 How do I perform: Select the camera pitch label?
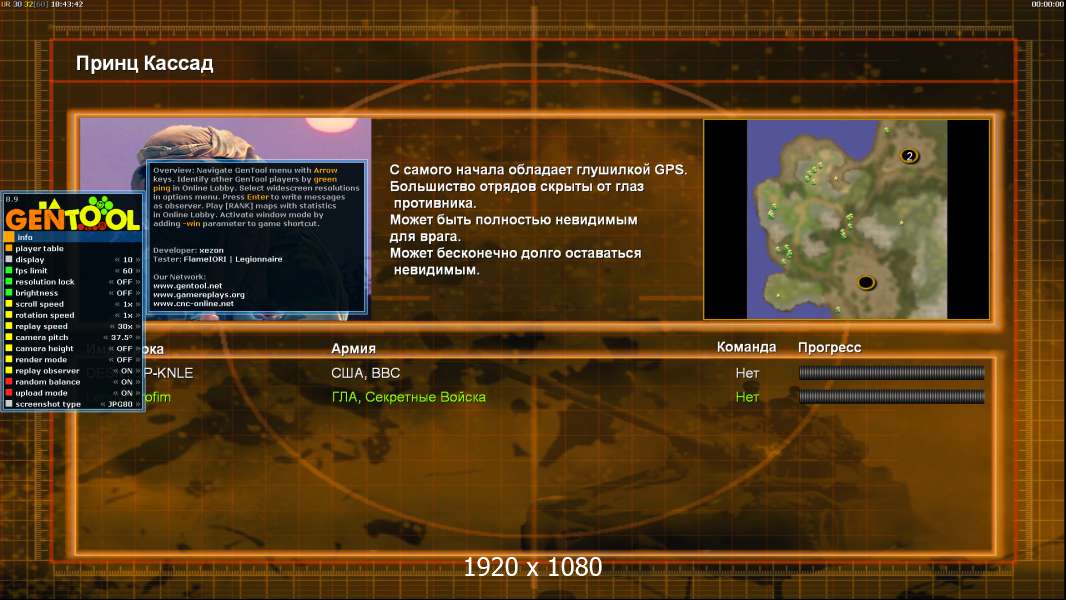point(41,338)
